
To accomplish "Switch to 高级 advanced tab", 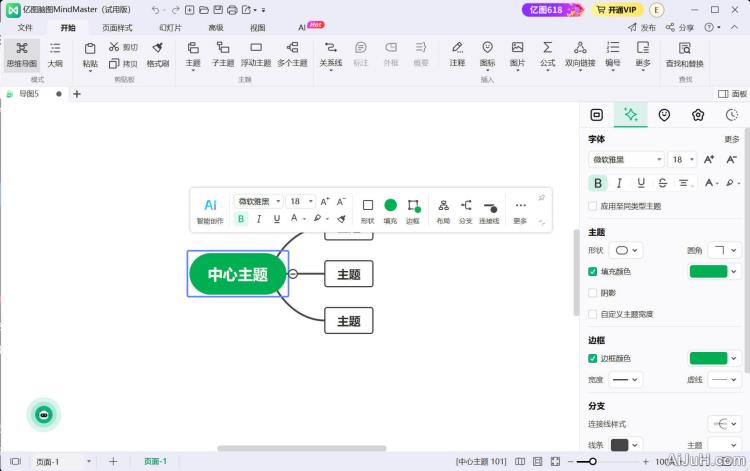I will coord(216,28).
